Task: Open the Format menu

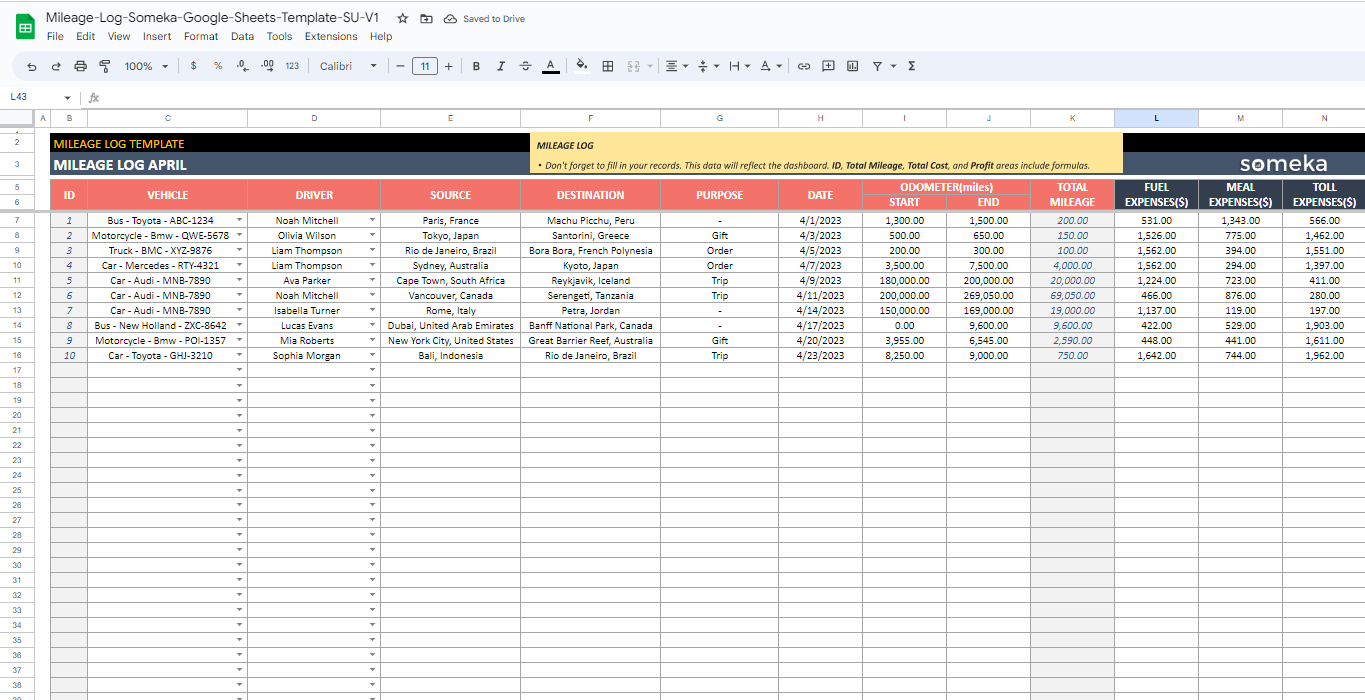Action: 200,37
